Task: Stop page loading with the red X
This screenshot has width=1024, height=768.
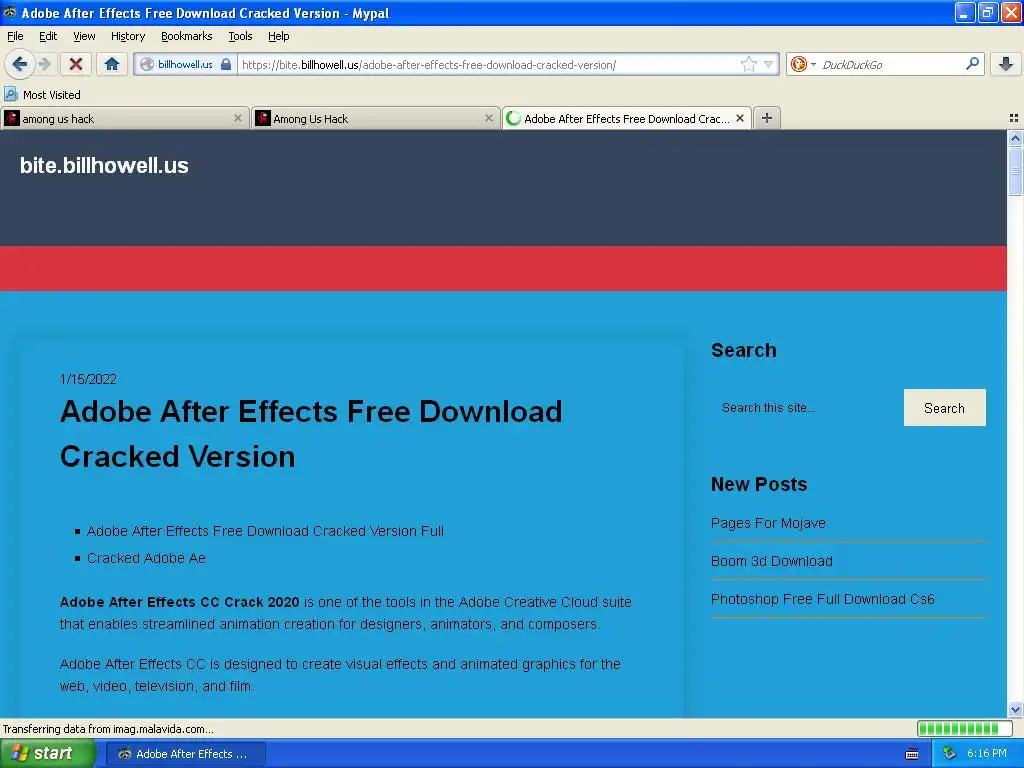Action: pos(76,64)
